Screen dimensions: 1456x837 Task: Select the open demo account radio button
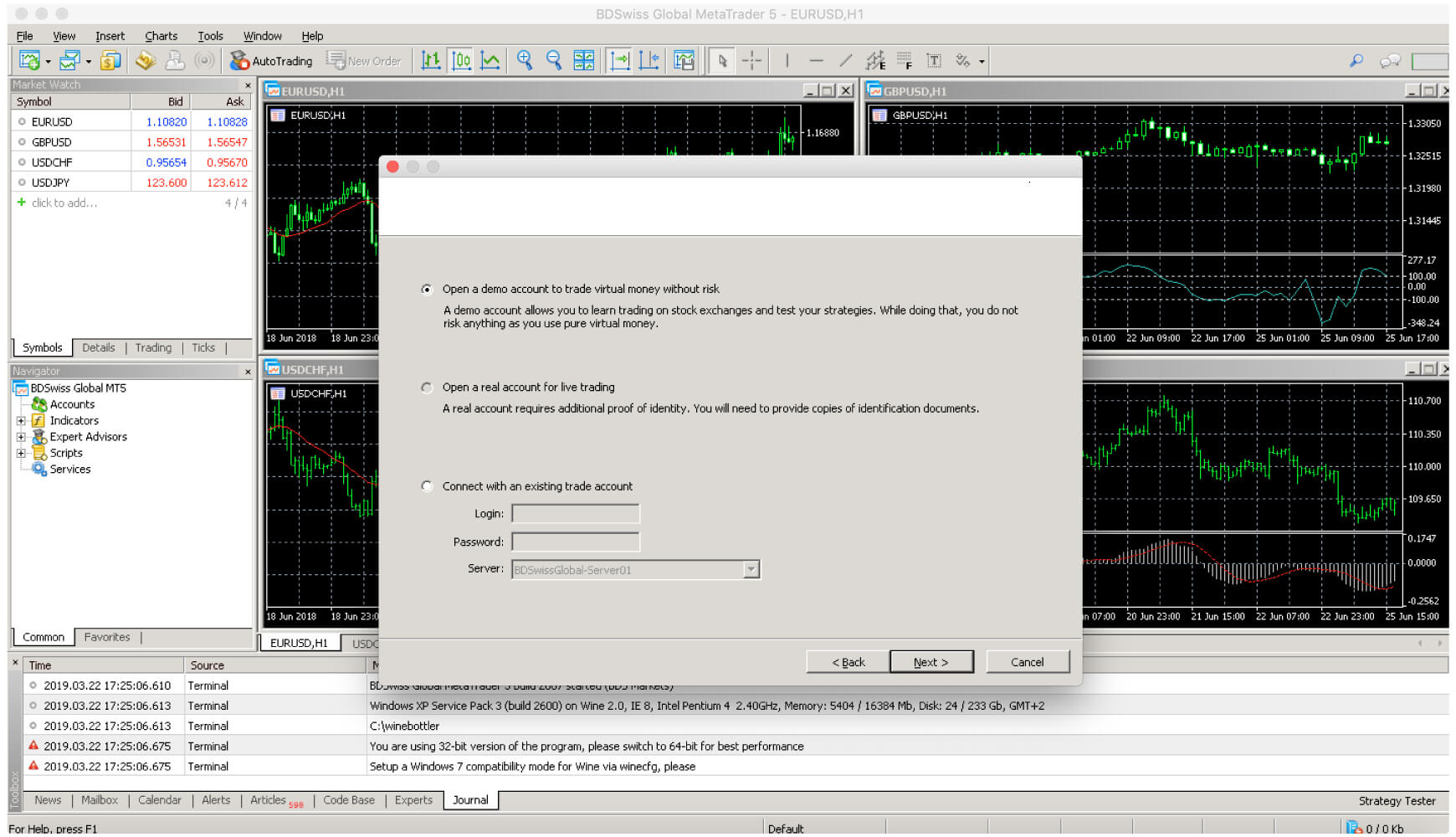click(x=427, y=290)
